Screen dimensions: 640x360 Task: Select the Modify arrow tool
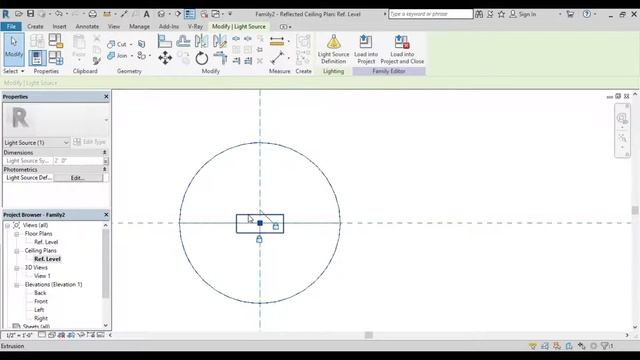(x=14, y=49)
